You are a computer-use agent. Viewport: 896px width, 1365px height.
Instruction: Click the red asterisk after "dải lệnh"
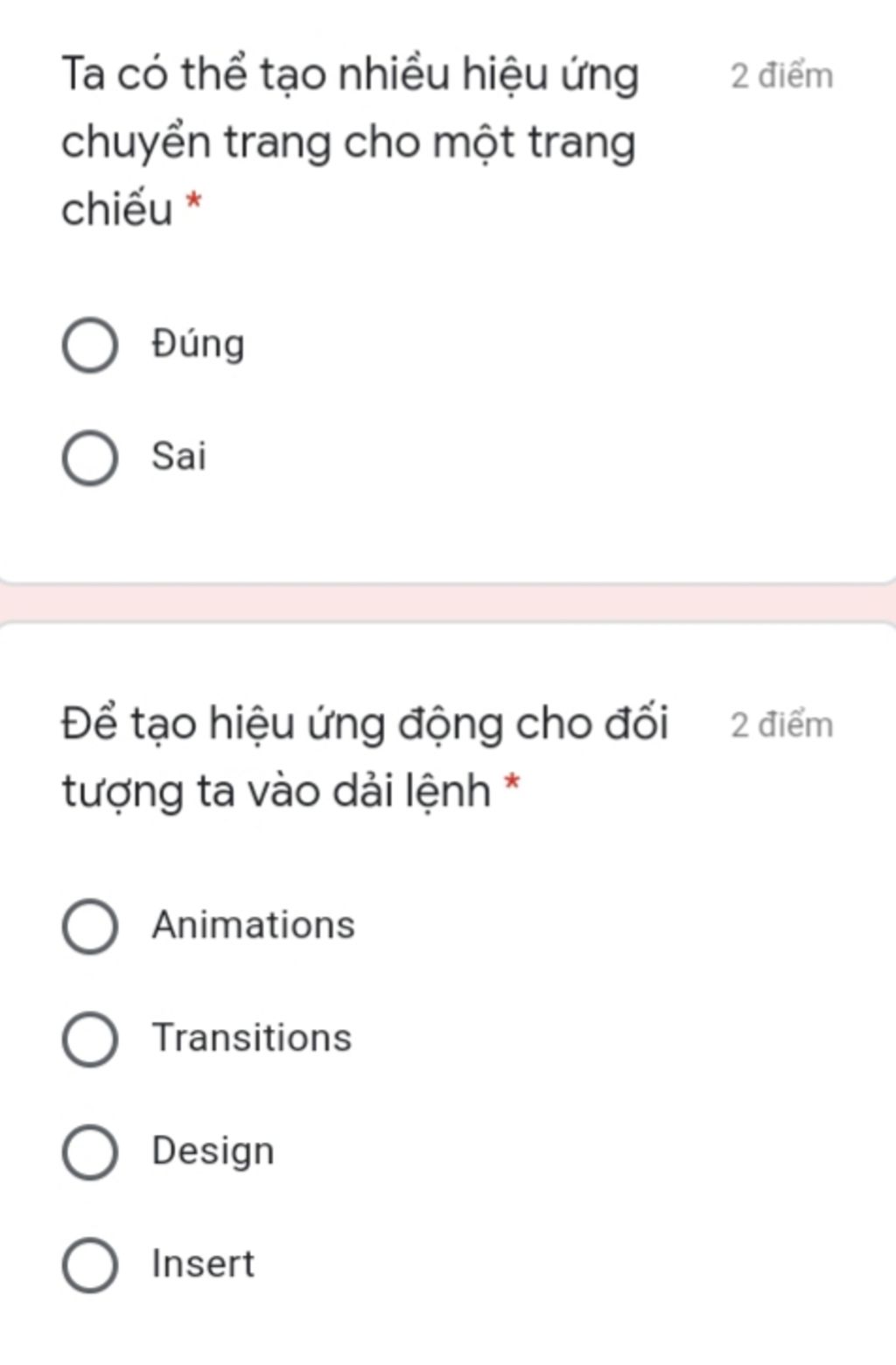[512, 785]
